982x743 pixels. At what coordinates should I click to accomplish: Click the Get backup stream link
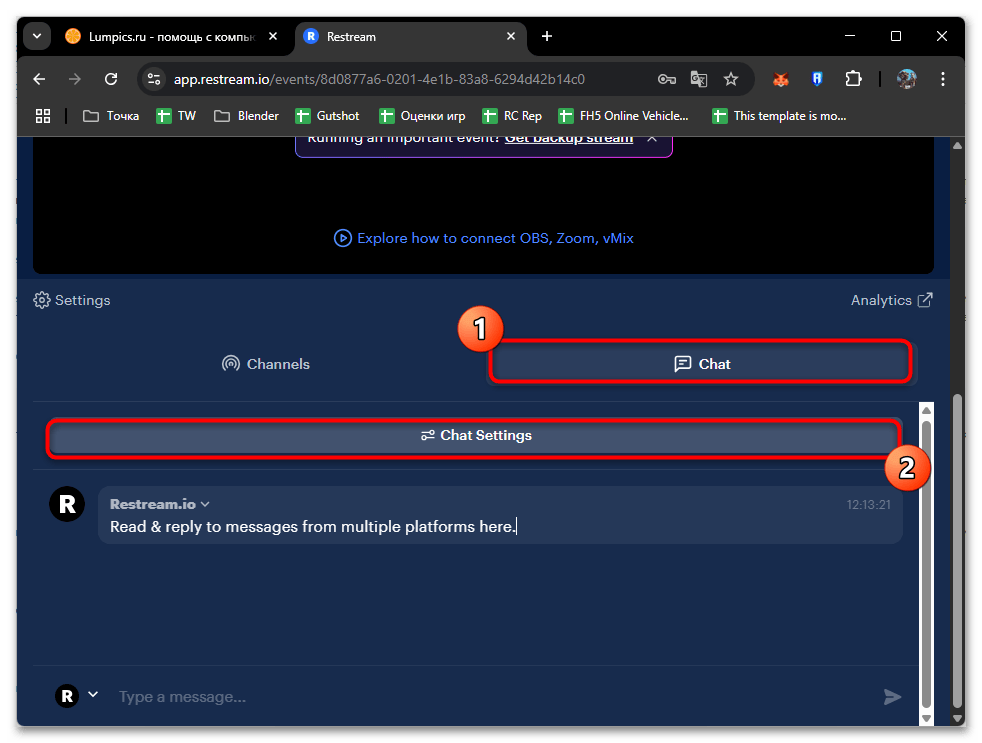tap(568, 138)
